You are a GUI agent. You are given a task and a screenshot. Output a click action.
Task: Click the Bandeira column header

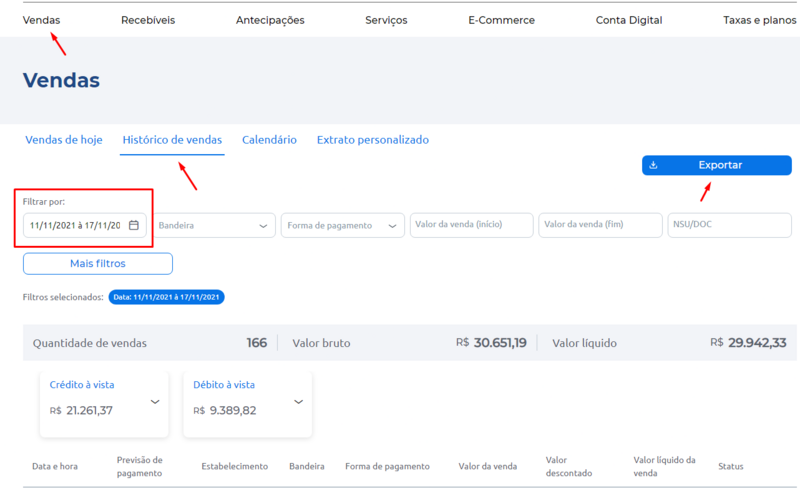pos(307,467)
